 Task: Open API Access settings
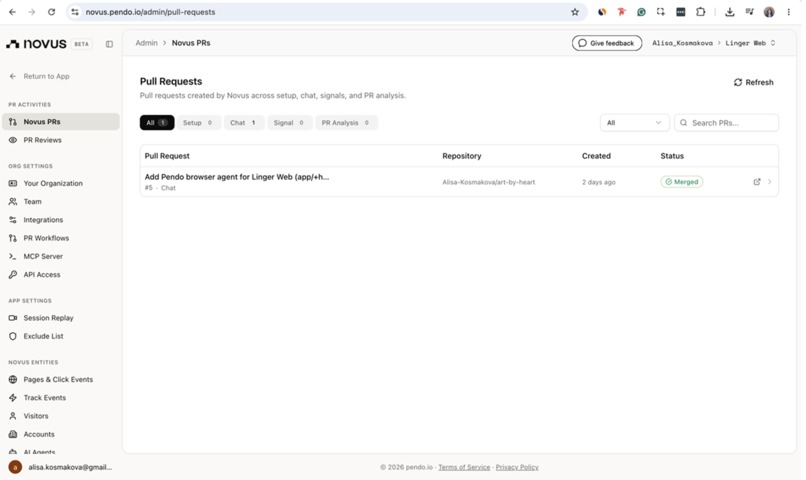click(61, 274)
